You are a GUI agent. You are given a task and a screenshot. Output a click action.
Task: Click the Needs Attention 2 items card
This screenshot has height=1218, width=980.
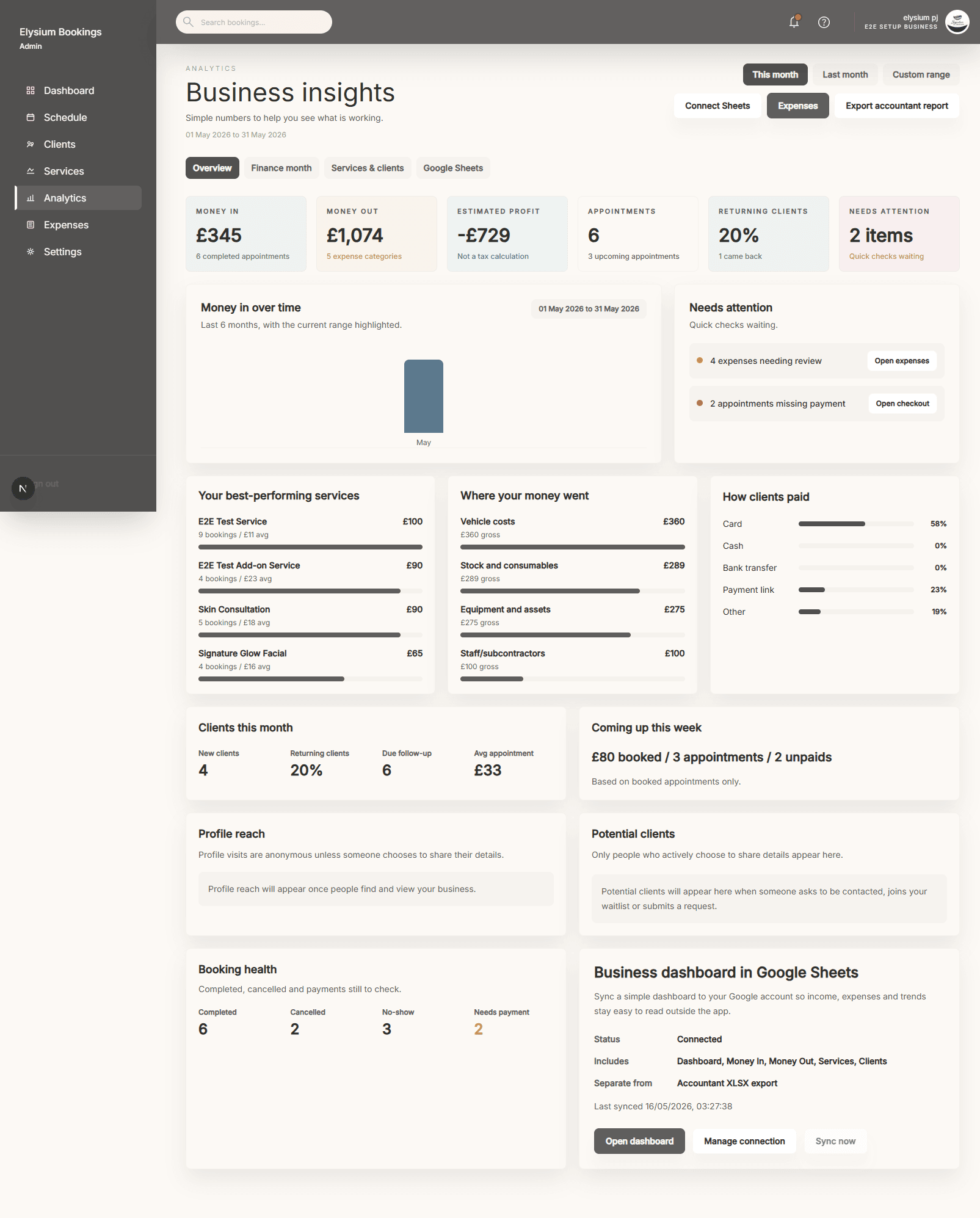pos(899,234)
